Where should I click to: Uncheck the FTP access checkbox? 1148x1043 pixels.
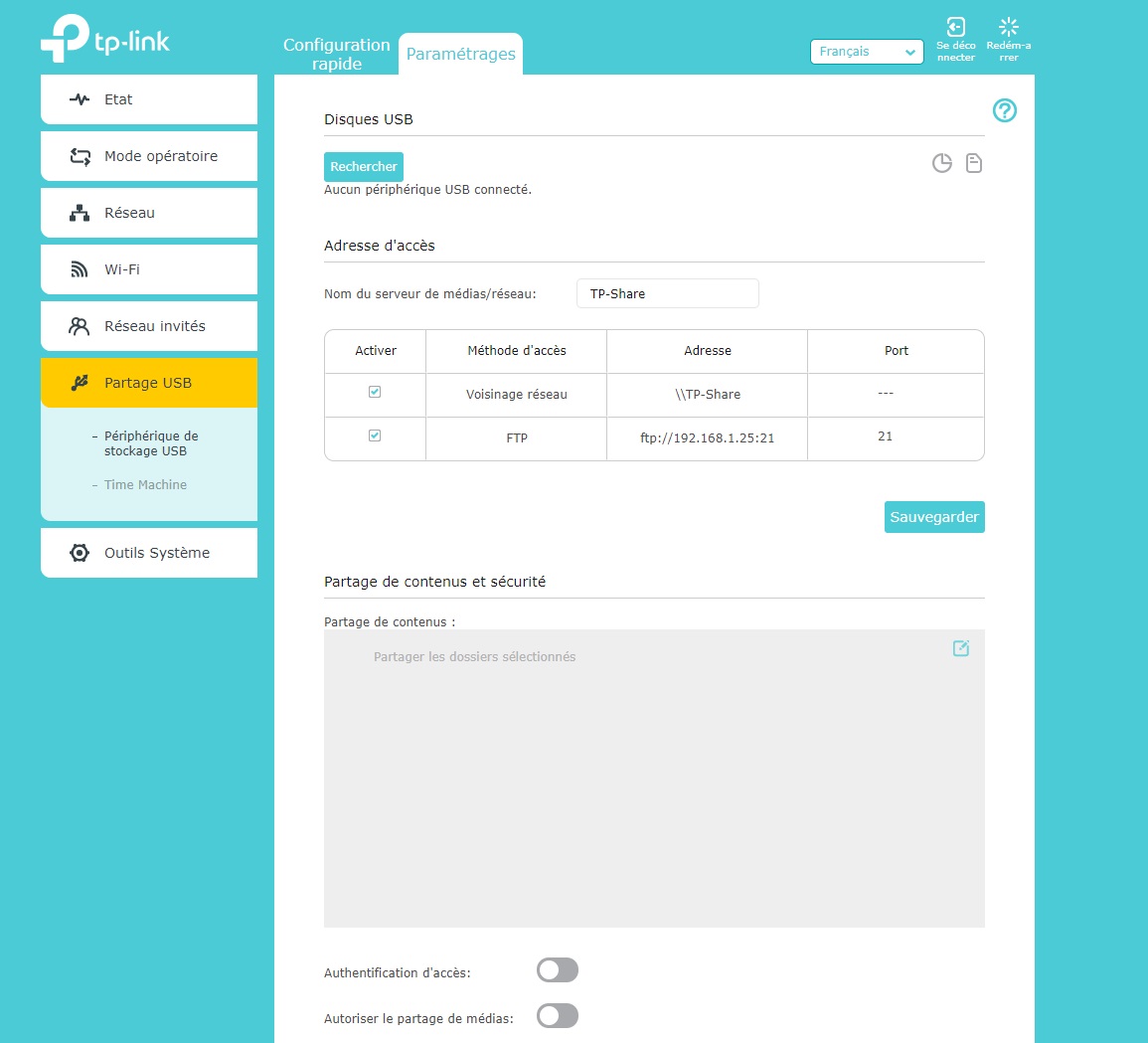tap(375, 435)
